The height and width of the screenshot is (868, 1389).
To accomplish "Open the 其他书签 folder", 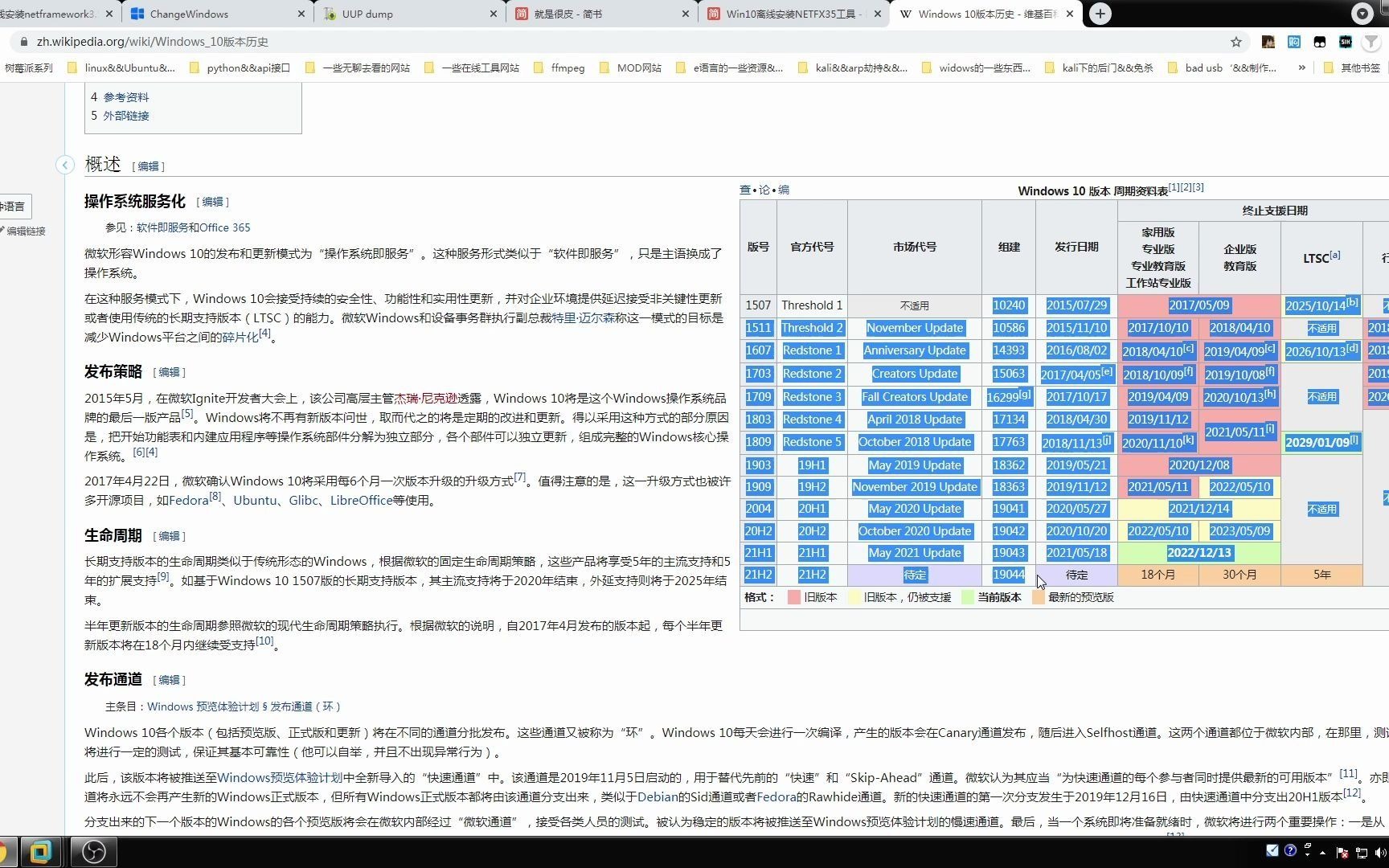I will (x=1357, y=68).
